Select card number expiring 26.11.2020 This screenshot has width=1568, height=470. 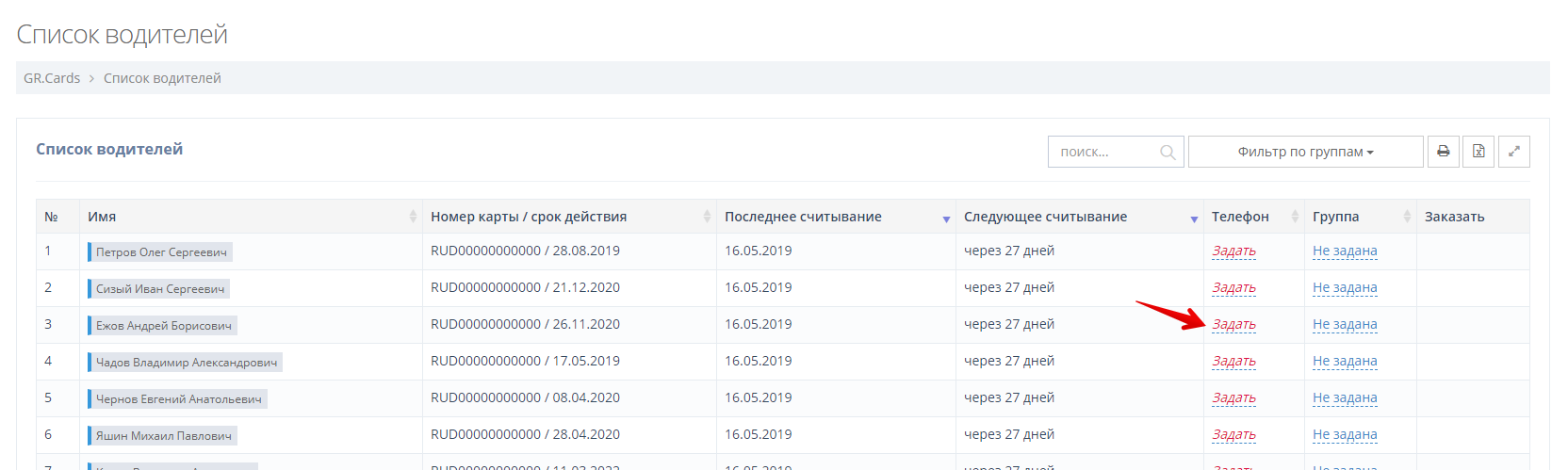pos(525,324)
